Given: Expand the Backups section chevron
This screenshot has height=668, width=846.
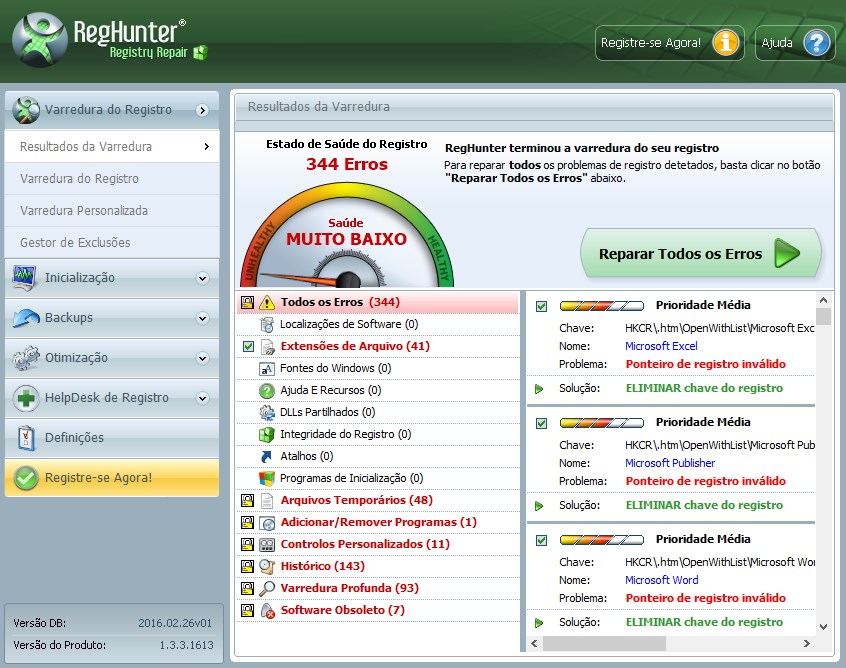Looking at the screenshot, I should [x=202, y=318].
